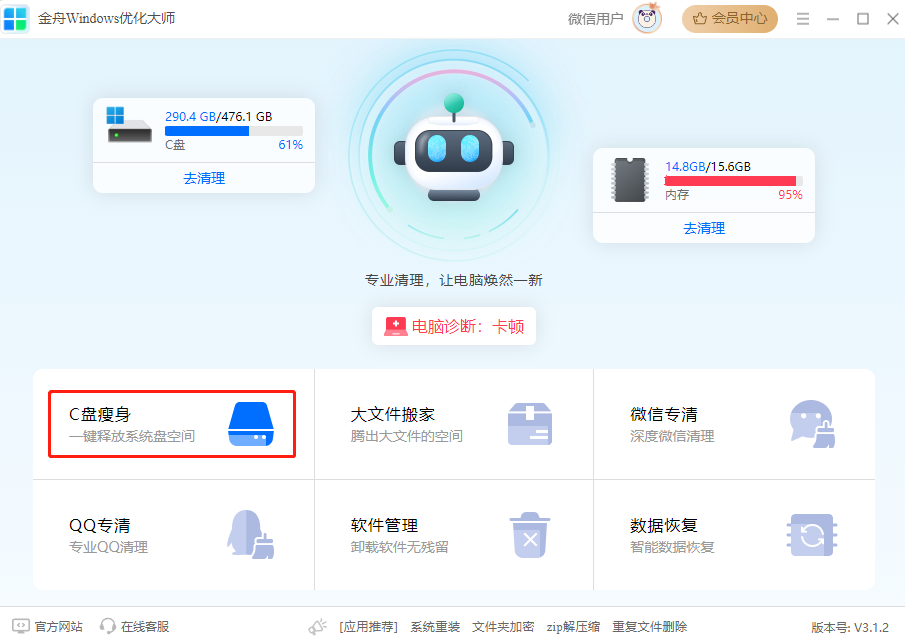Click the red 95% memory usage bar
The width and height of the screenshot is (905, 643).
coord(732,181)
